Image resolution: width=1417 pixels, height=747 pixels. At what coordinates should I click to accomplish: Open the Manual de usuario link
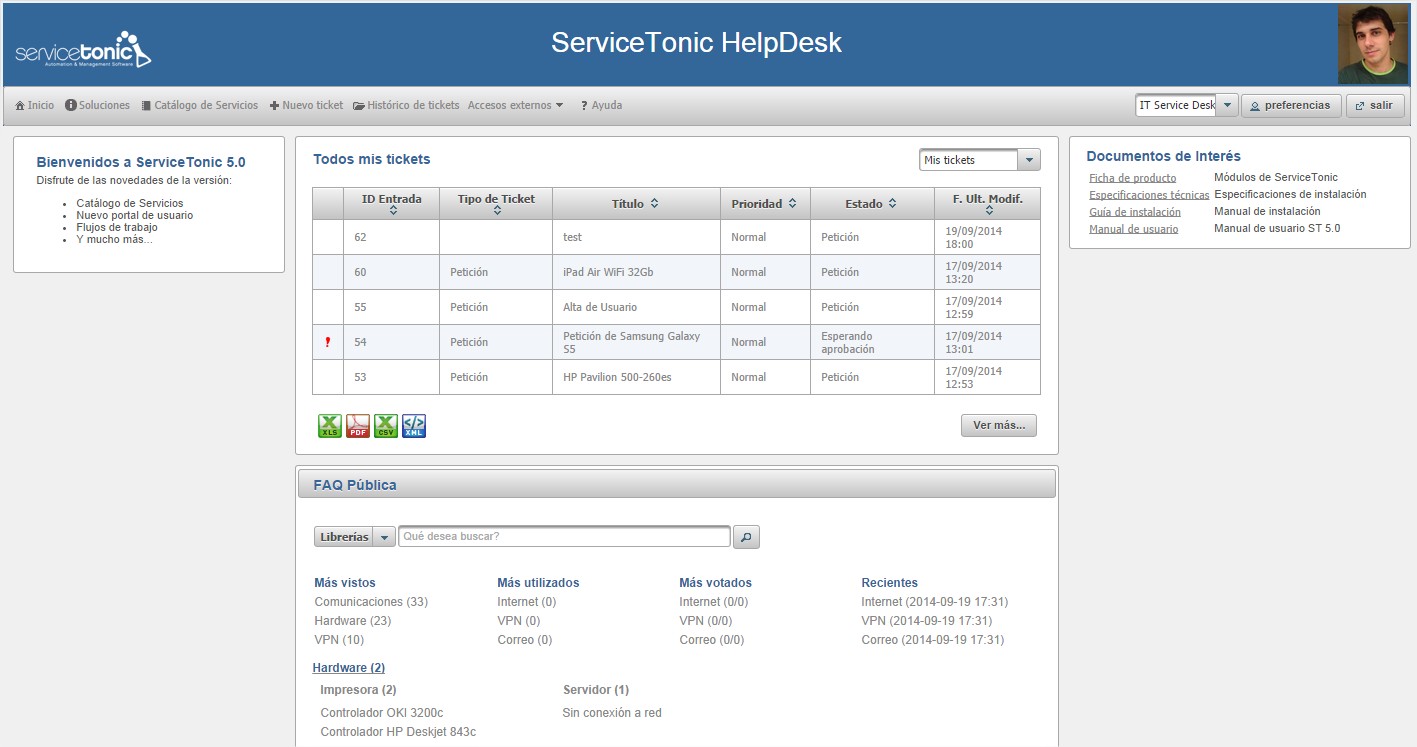(x=1133, y=229)
